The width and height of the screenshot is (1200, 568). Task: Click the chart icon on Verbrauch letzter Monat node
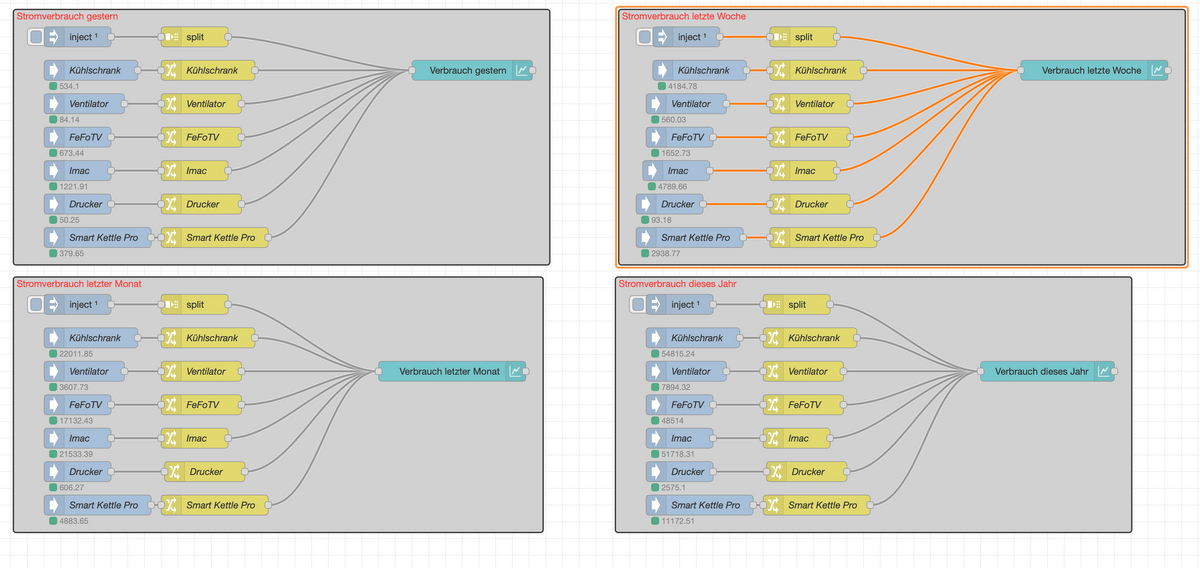tap(516, 371)
